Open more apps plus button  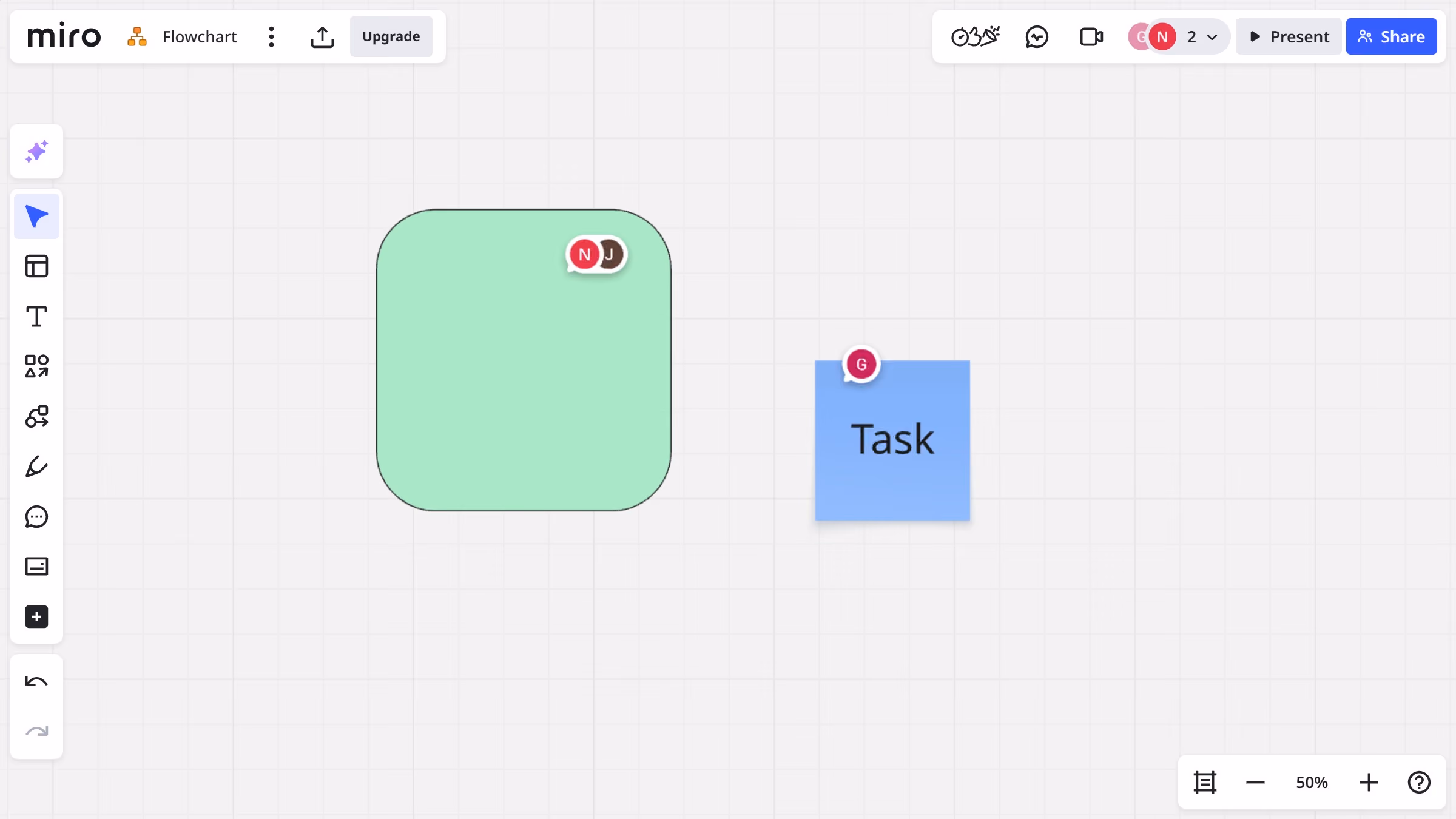36,617
